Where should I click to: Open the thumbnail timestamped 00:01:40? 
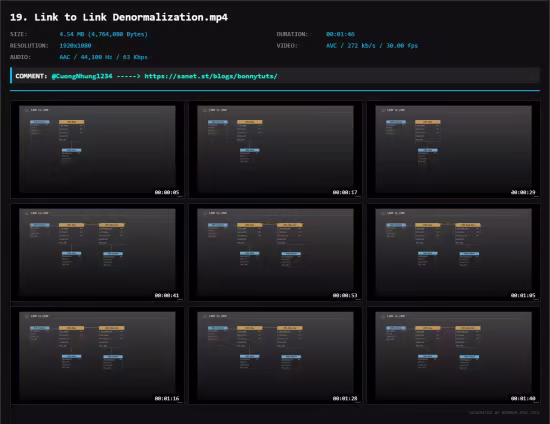(x=454, y=356)
